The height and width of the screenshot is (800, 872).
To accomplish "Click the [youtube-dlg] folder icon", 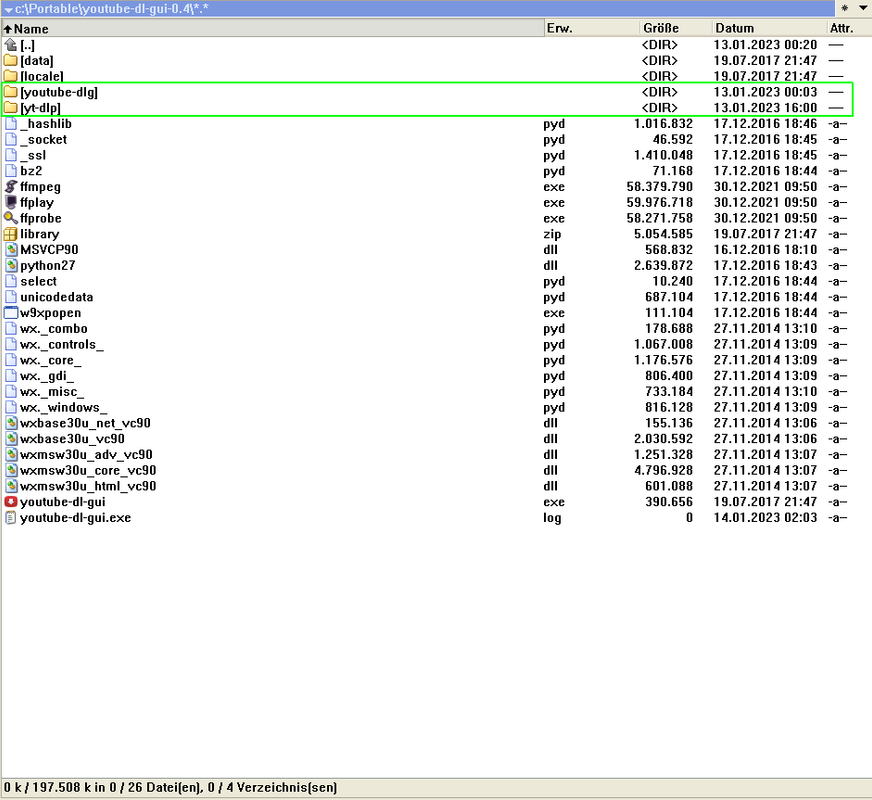I will click(11, 92).
